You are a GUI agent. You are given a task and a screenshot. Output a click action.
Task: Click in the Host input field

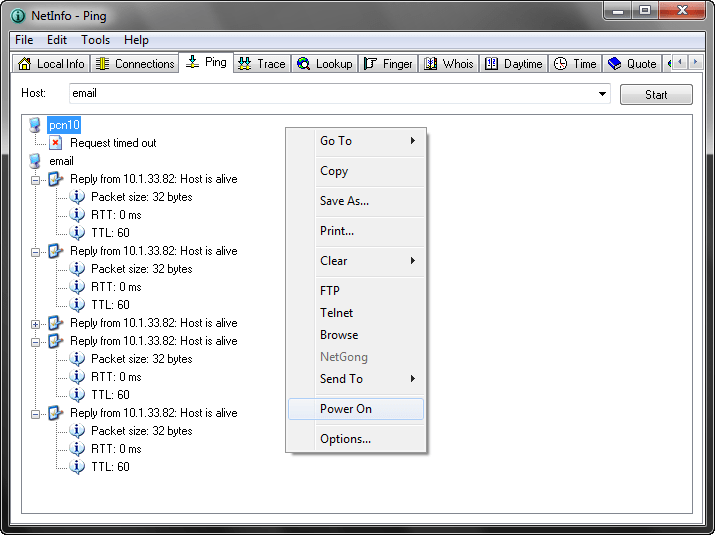coord(340,93)
